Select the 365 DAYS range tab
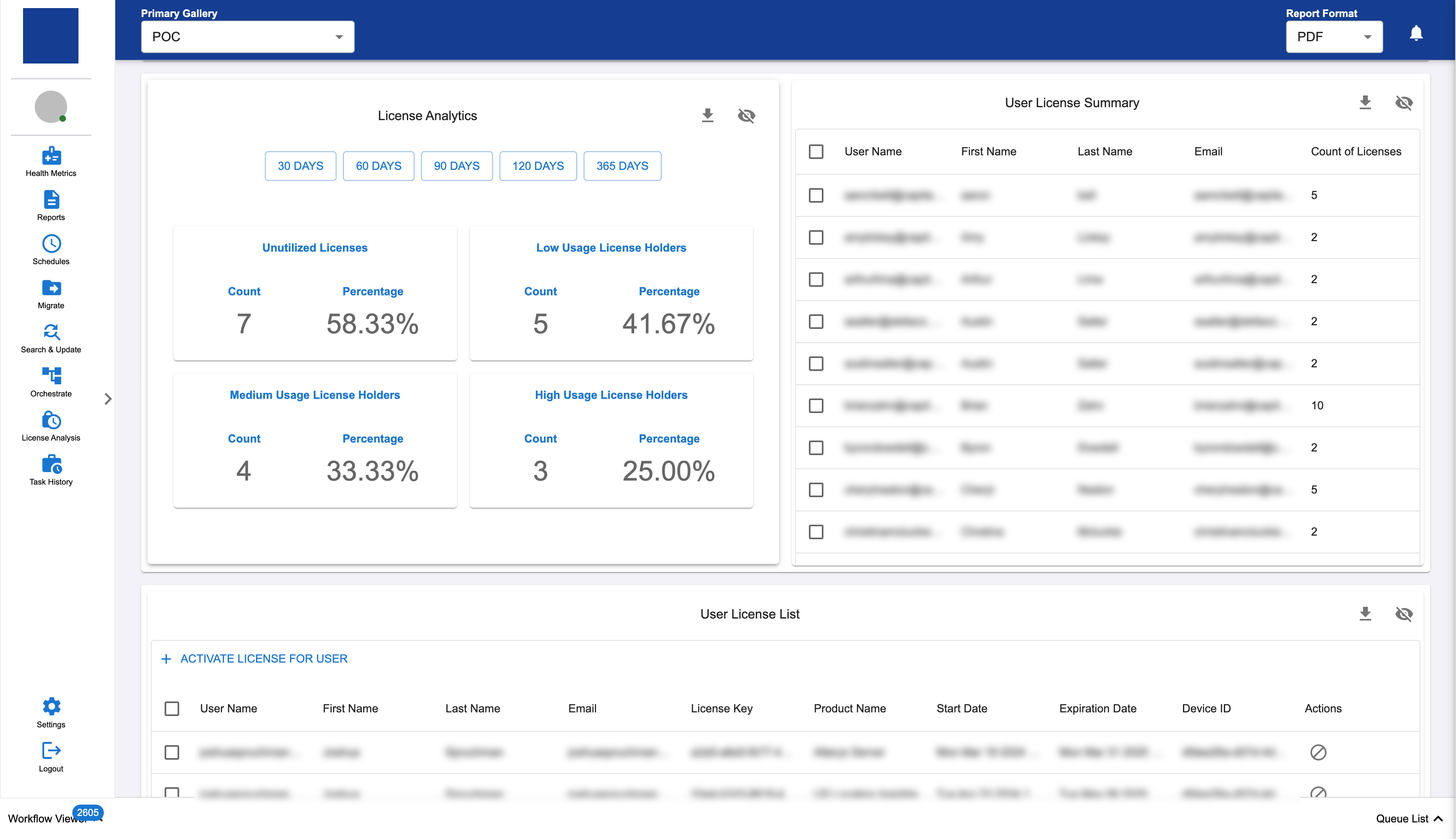 pos(622,166)
